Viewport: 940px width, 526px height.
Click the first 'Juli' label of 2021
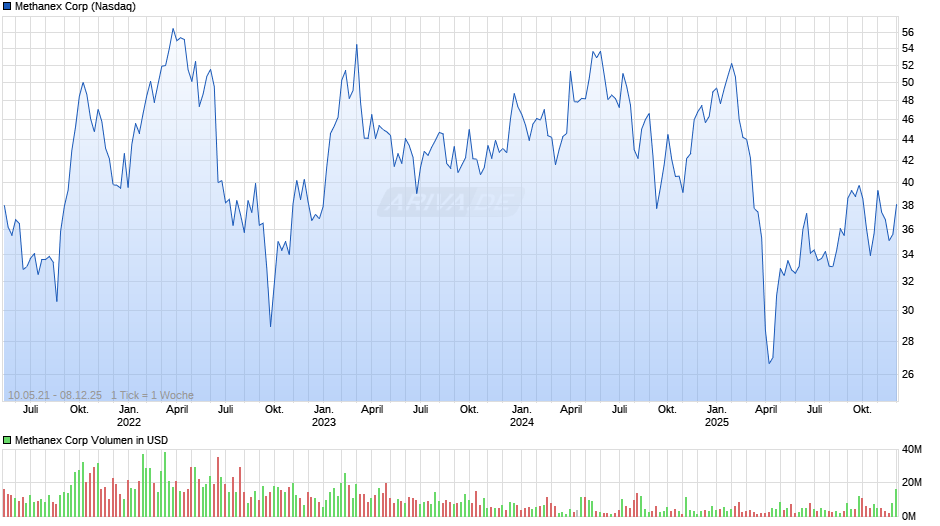(x=31, y=410)
